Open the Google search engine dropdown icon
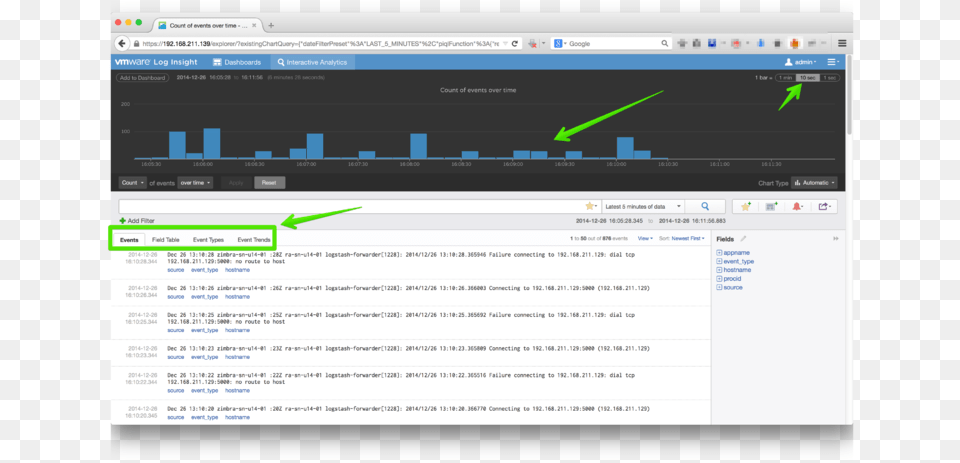 560,43
